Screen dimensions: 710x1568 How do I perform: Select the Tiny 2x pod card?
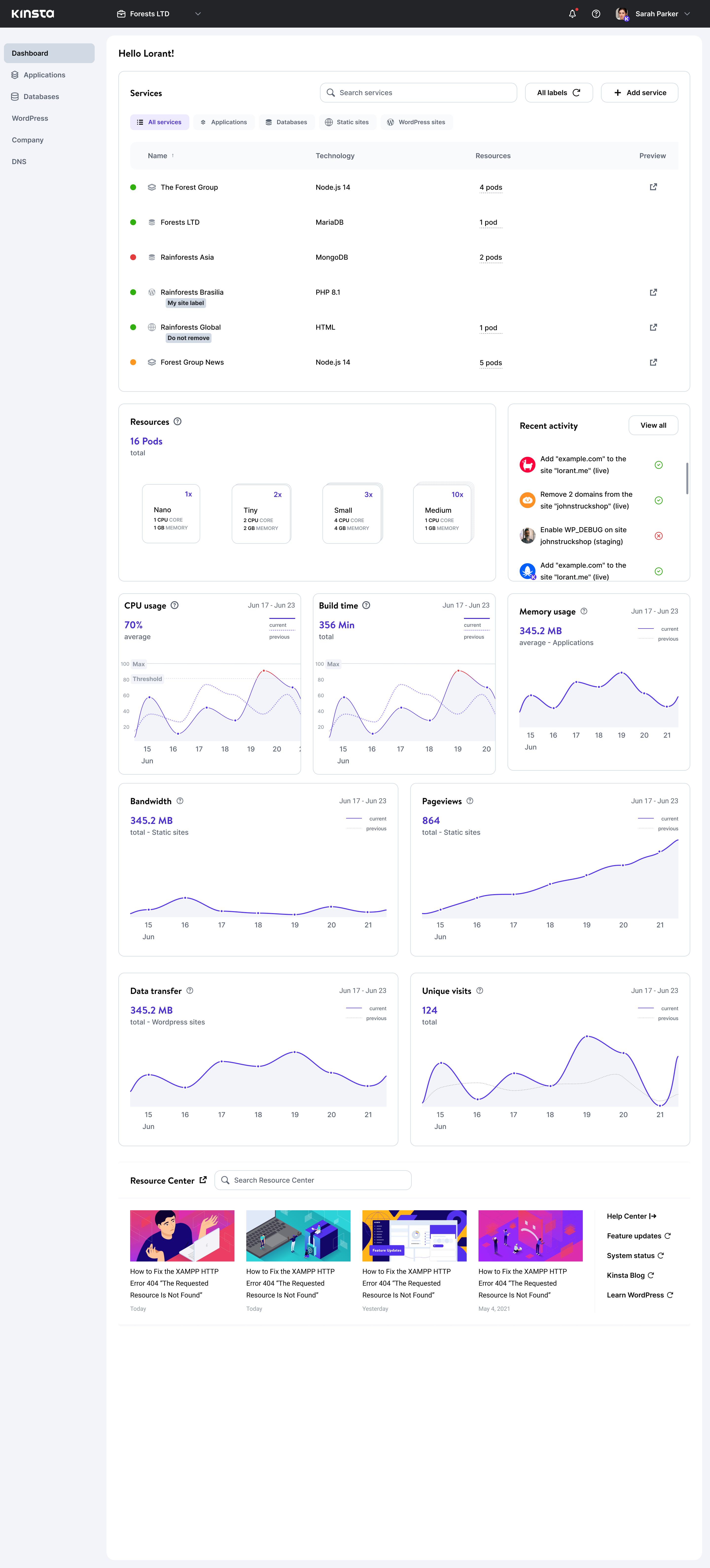(x=262, y=513)
